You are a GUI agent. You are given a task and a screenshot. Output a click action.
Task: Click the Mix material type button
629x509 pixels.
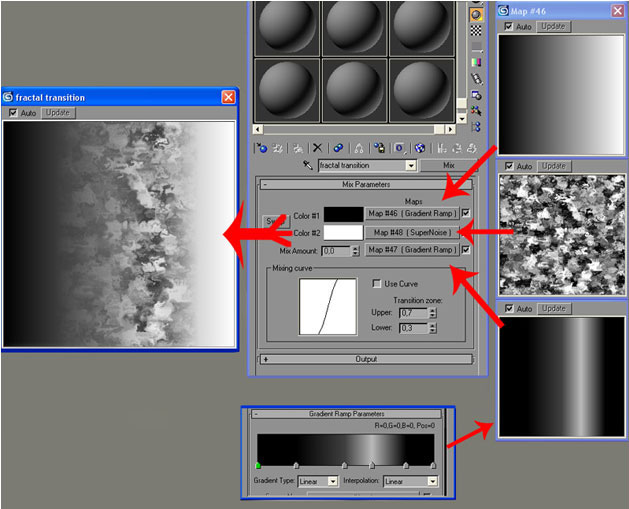(446, 166)
